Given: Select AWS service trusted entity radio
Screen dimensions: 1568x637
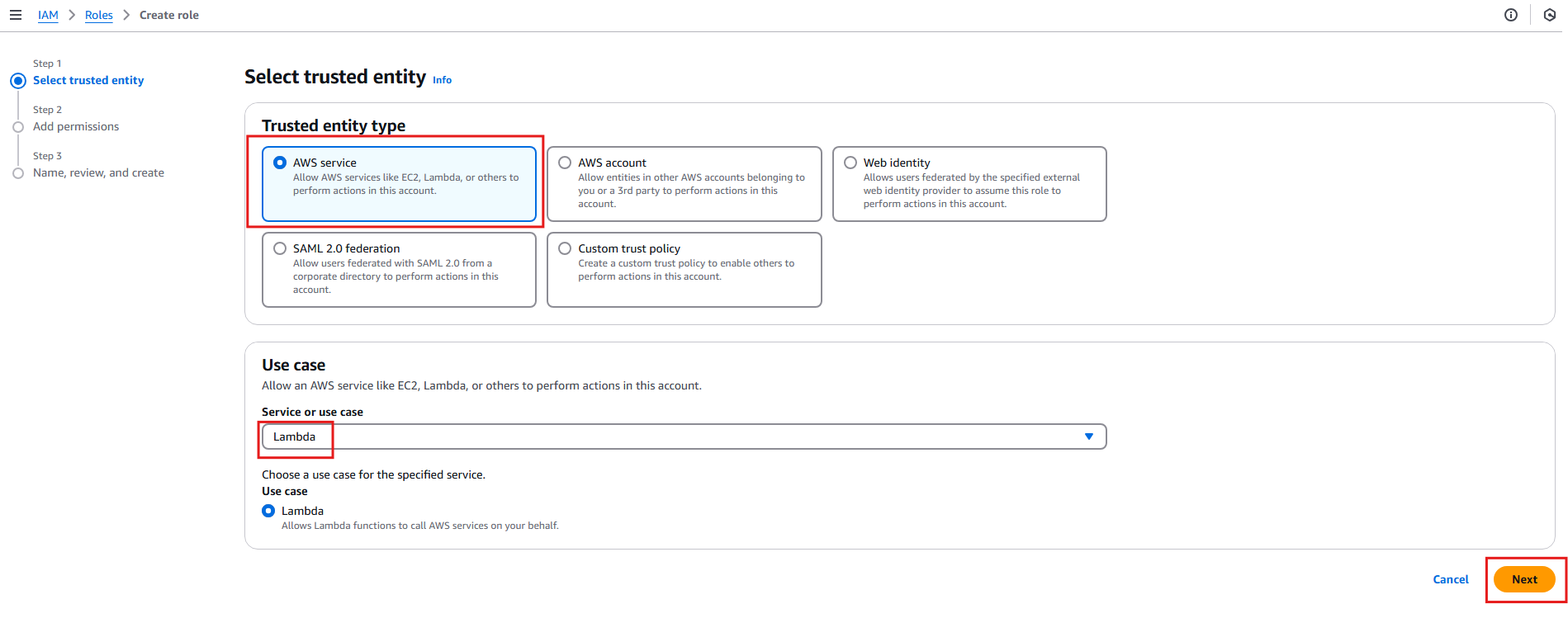Looking at the screenshot, I should coord(280,163).
